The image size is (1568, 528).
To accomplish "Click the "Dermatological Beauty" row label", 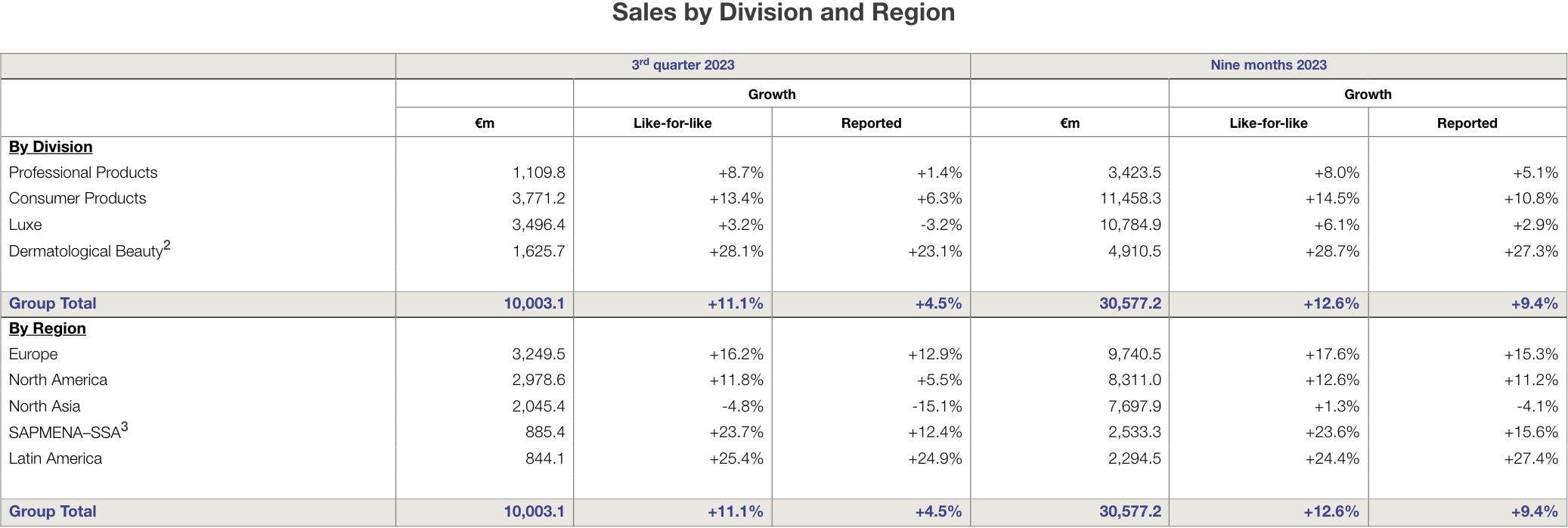I will click(85, 251).
